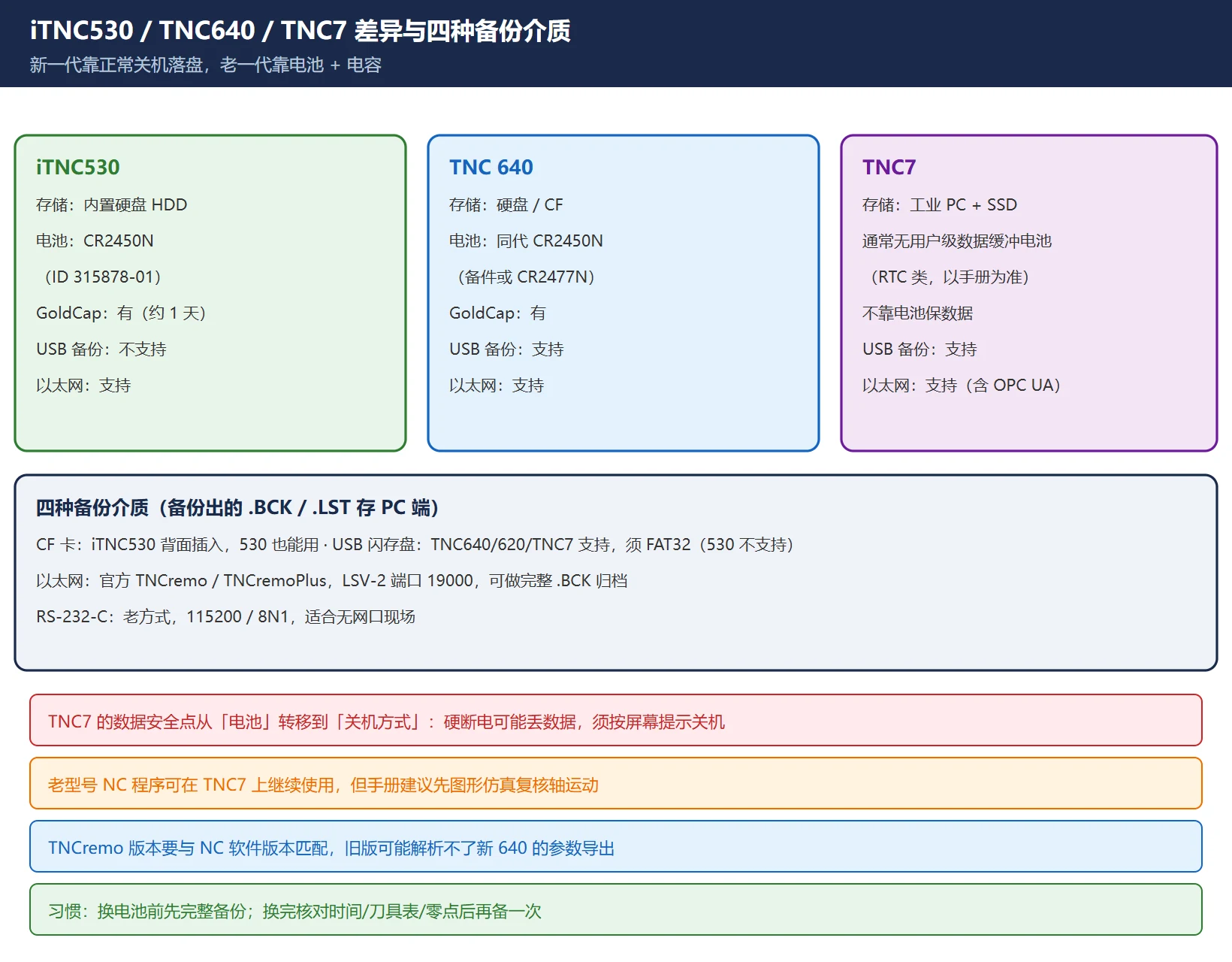Image resolution: width=1232 pixels, height=962 pixels.
Task: Select the line "电池：CR2450N" in iTNC530 card
Action: coord(95,240)
